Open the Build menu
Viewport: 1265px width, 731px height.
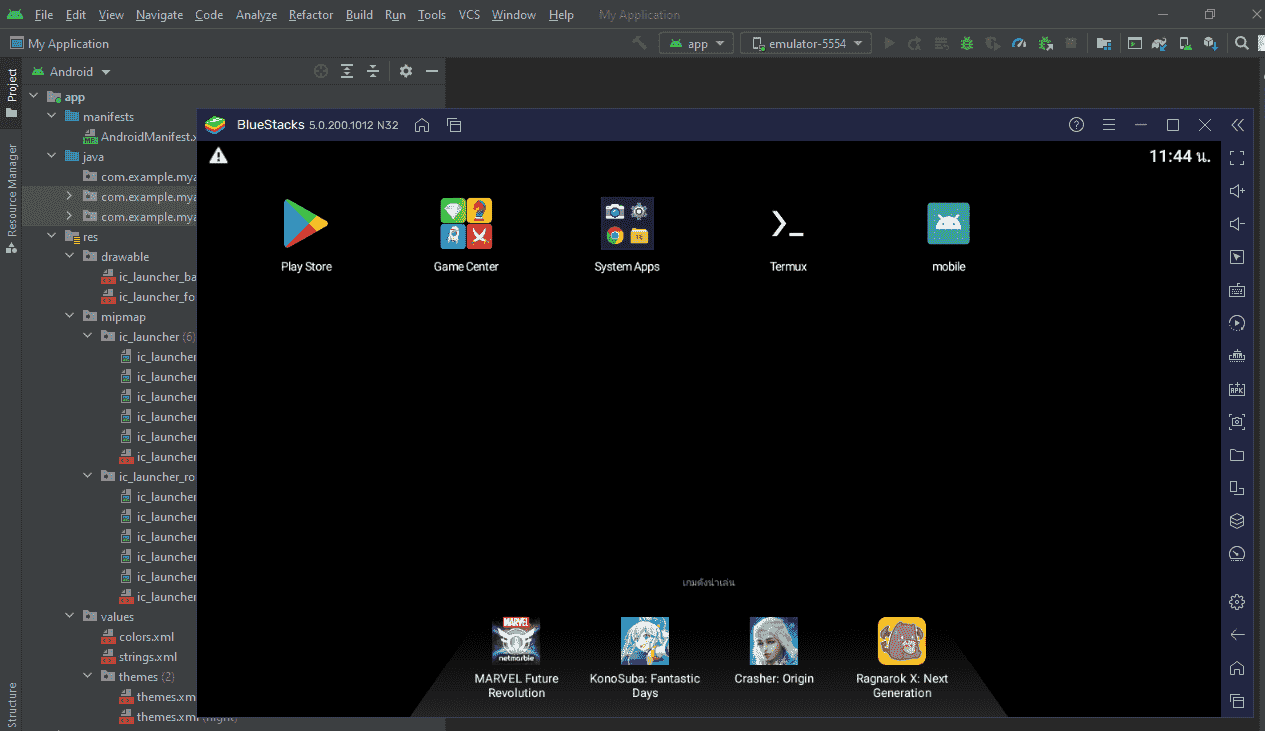click(359, 15)
